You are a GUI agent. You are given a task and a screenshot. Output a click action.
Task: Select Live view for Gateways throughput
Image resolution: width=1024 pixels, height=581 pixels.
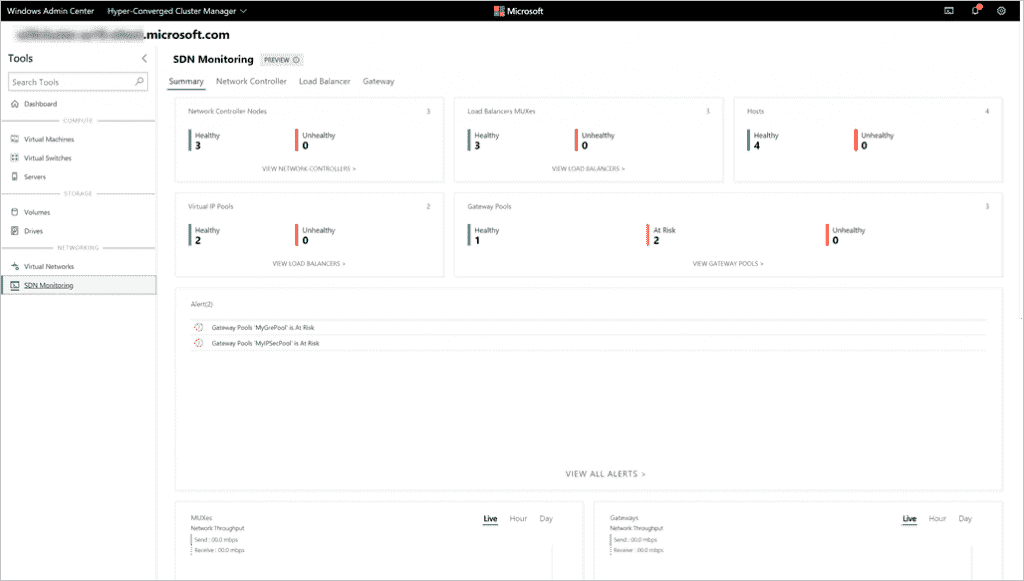pyautogui.click(x=910, y=519)
